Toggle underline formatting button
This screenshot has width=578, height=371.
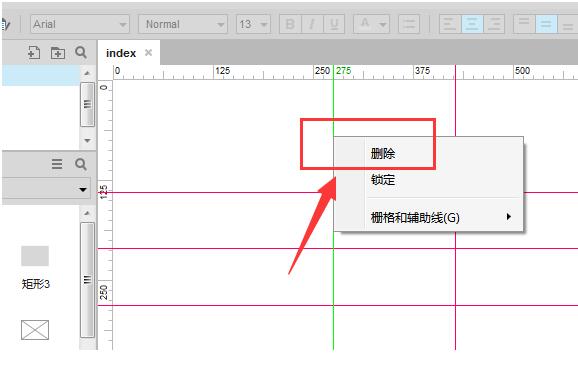pos(334,24)
